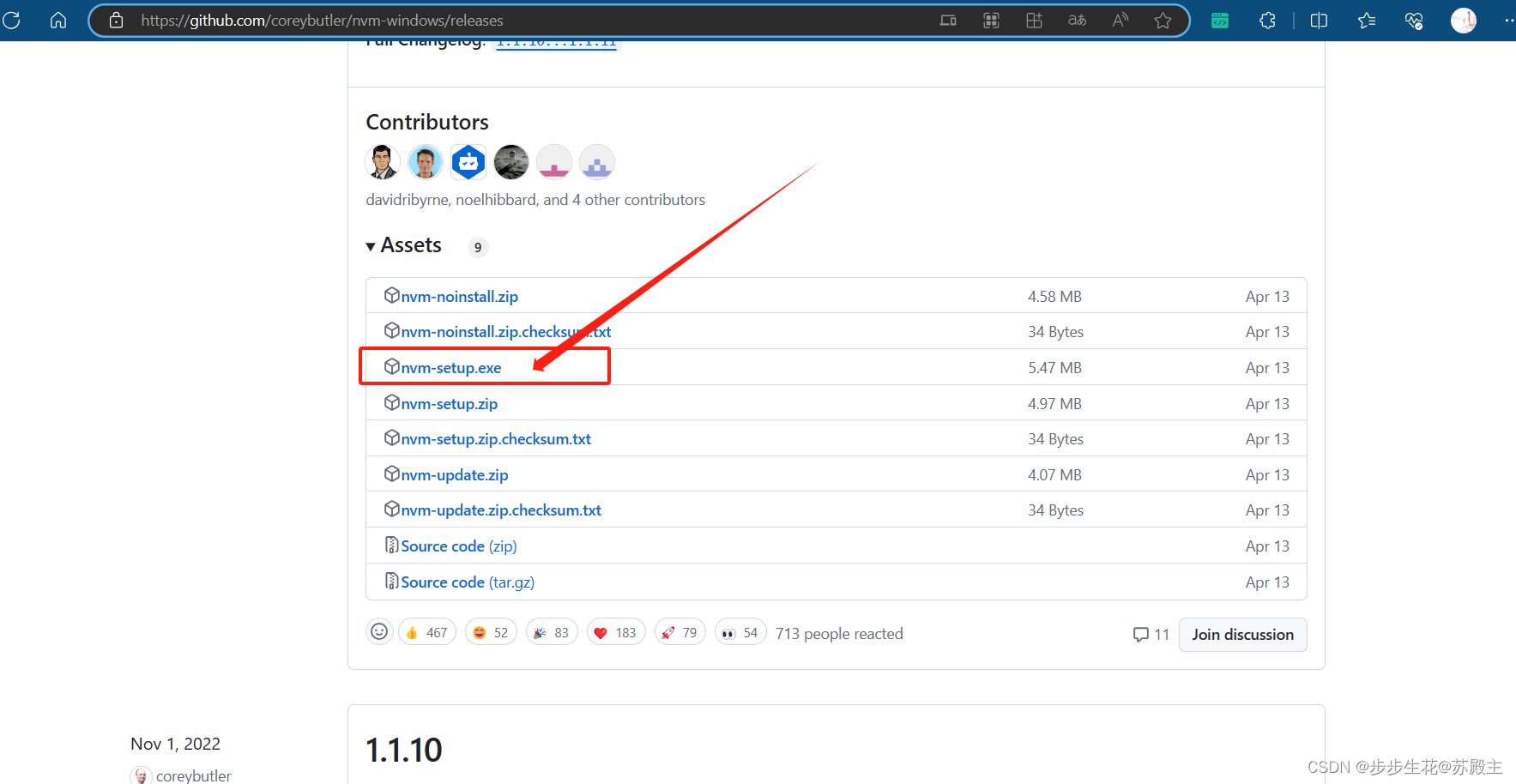Open the favorites list icon
This screenshot has height=784, width=1516.
(1367, 20)
